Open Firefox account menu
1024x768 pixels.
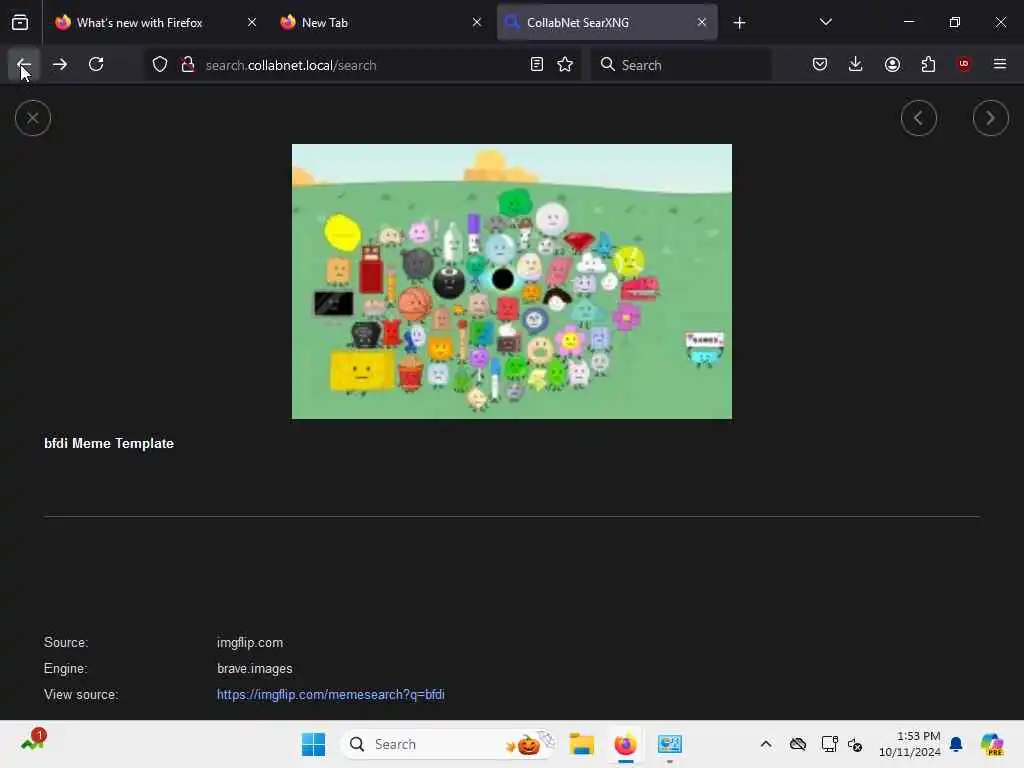point(892,65)
